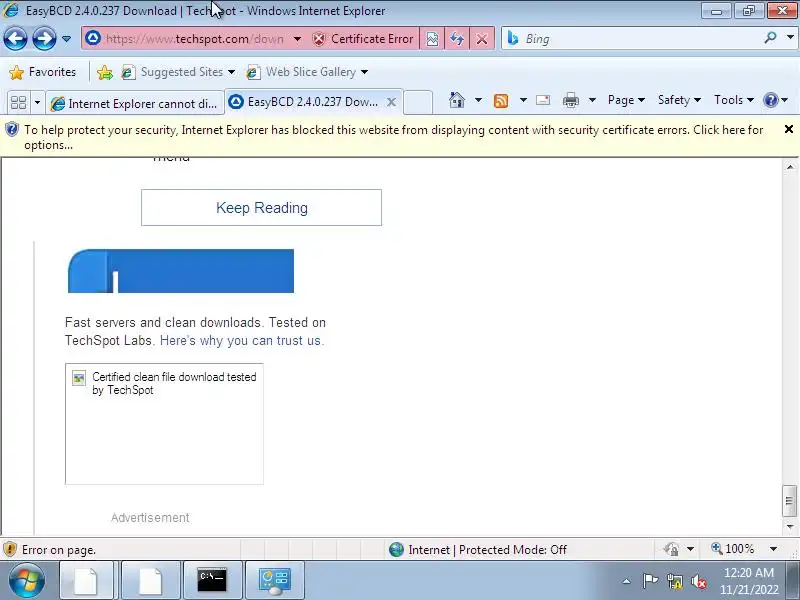Viewport: 800px width, 600px height.
Task: Run search with the magnifier icon
Action: (770, 38)
